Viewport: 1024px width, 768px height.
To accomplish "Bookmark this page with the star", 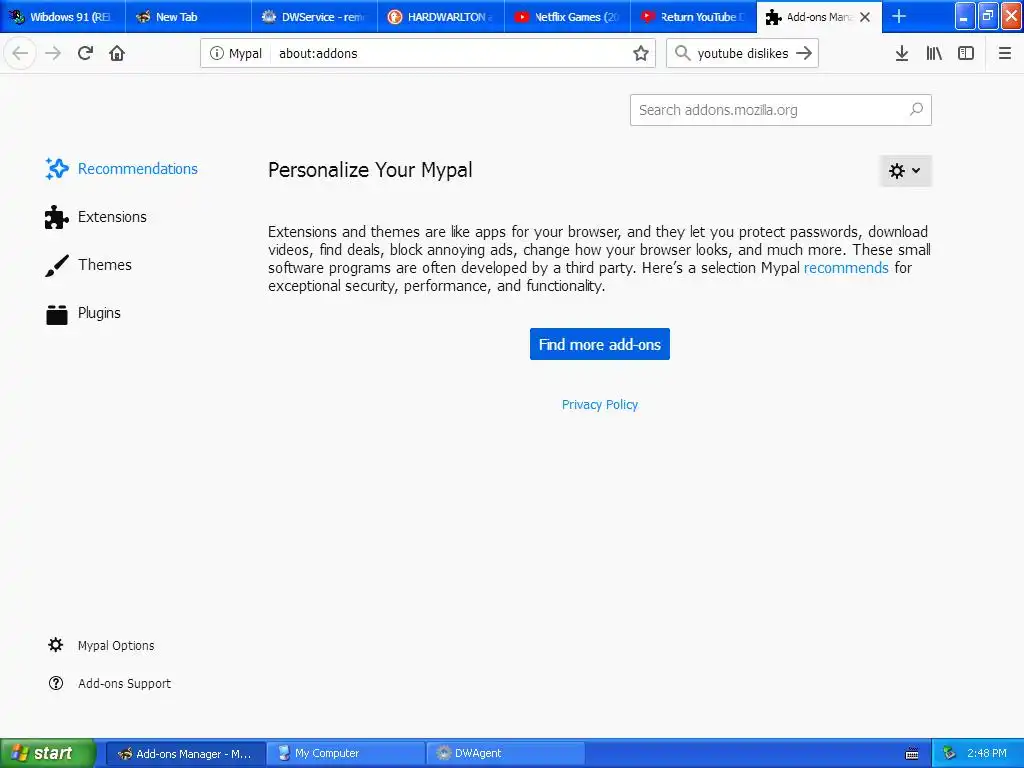I will click(641, 54).
